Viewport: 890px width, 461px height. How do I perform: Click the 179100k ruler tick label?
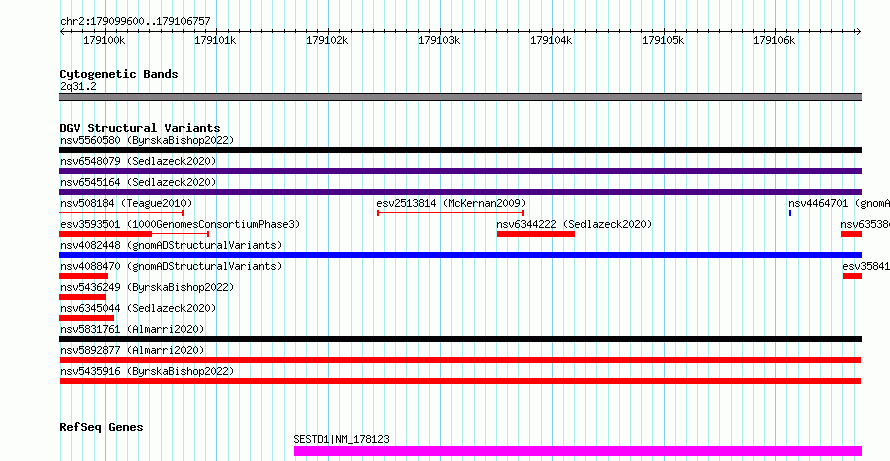104,40
